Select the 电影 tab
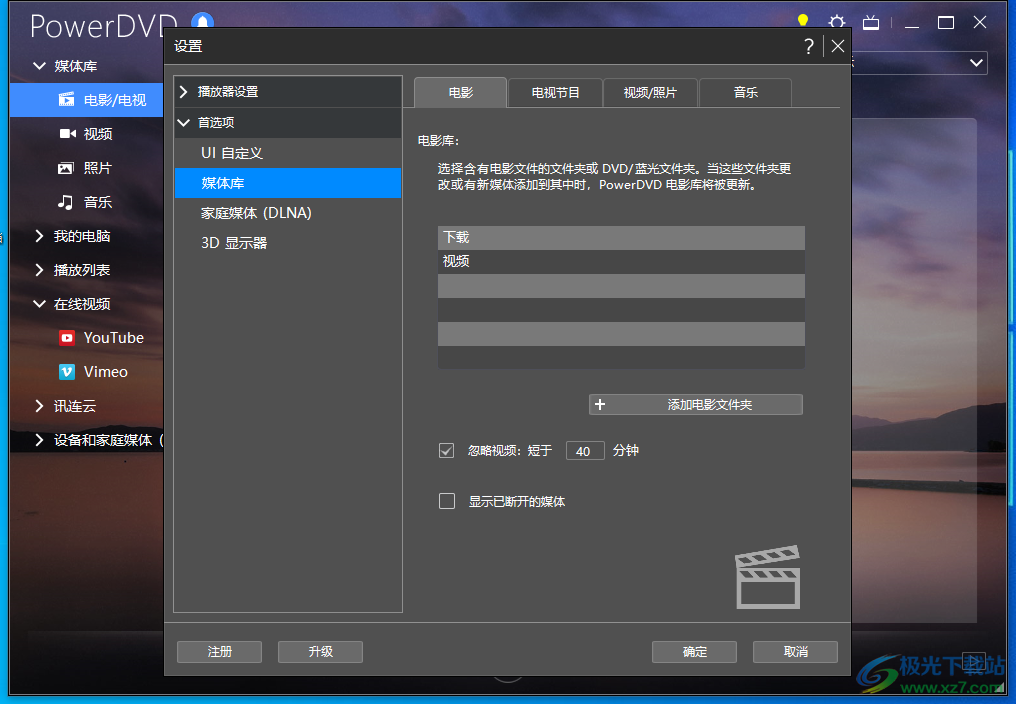Viewport: 1016px width, 704px height. point(461,93)
